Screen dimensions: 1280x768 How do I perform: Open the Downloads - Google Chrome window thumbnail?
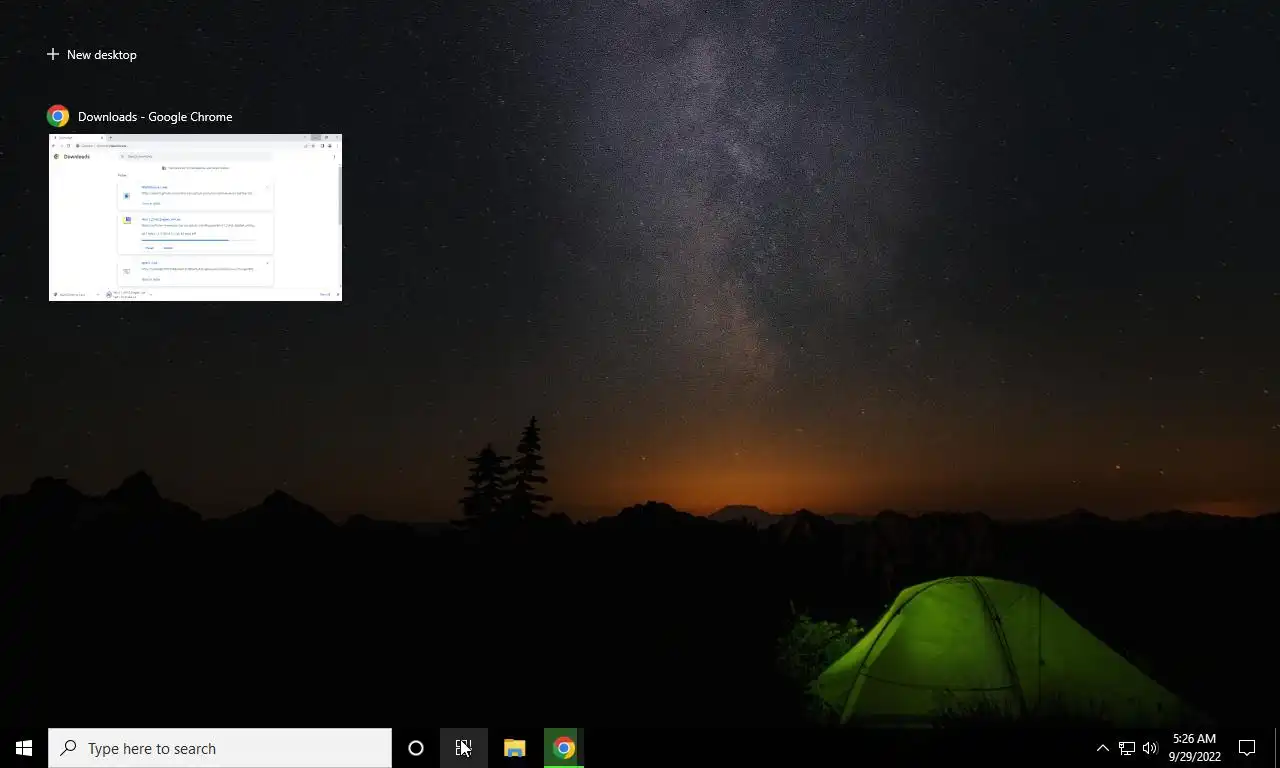195,217
